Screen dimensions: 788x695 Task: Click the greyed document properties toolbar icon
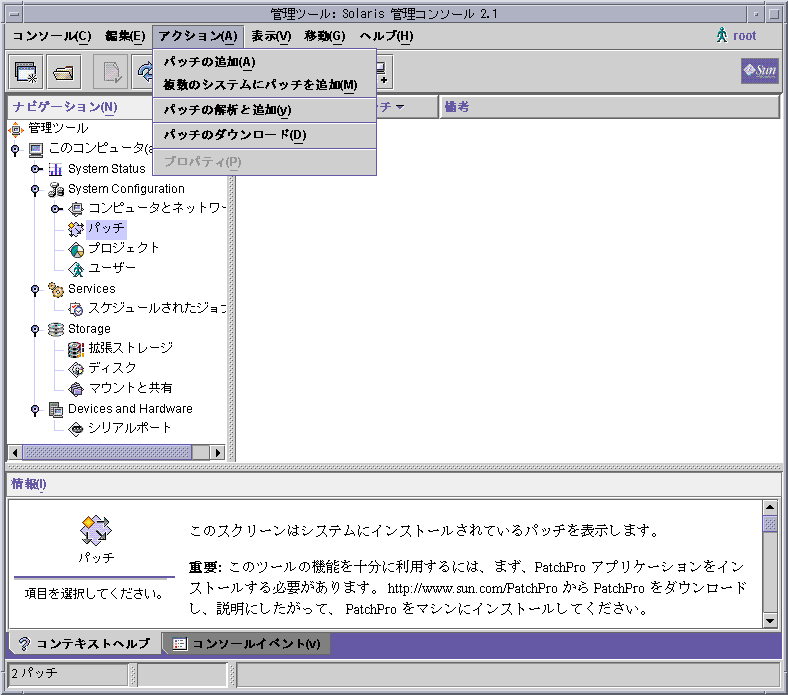pyautogui.click(x=111, y=72)
